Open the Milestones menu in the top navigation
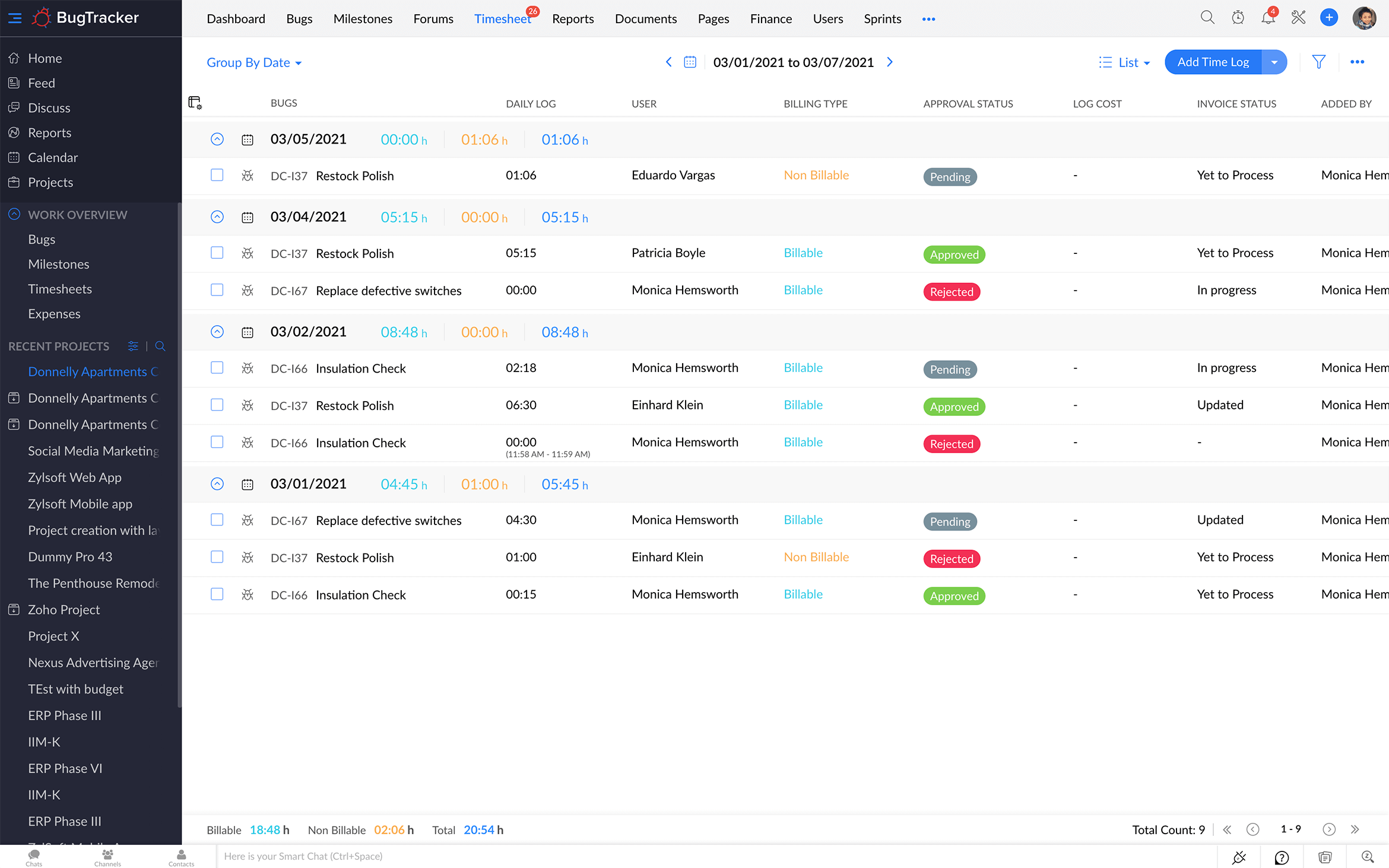The width and height of the screenshot is (1389, 868). (363, 18)
